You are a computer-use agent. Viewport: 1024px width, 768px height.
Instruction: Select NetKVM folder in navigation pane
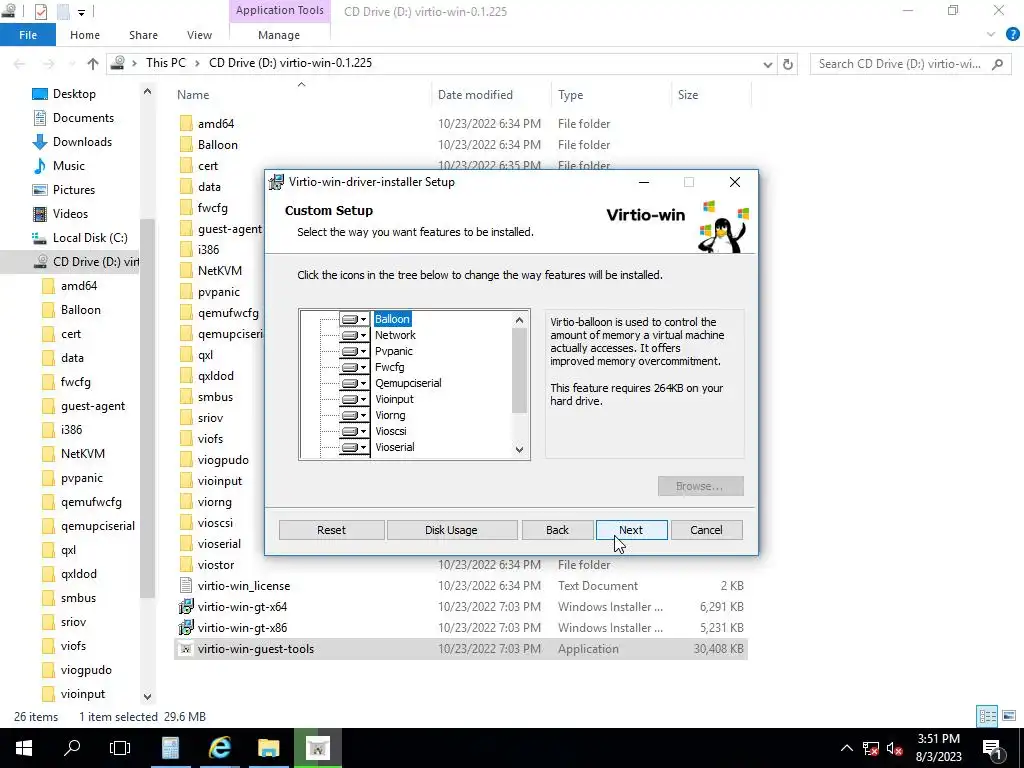[83, 454]
